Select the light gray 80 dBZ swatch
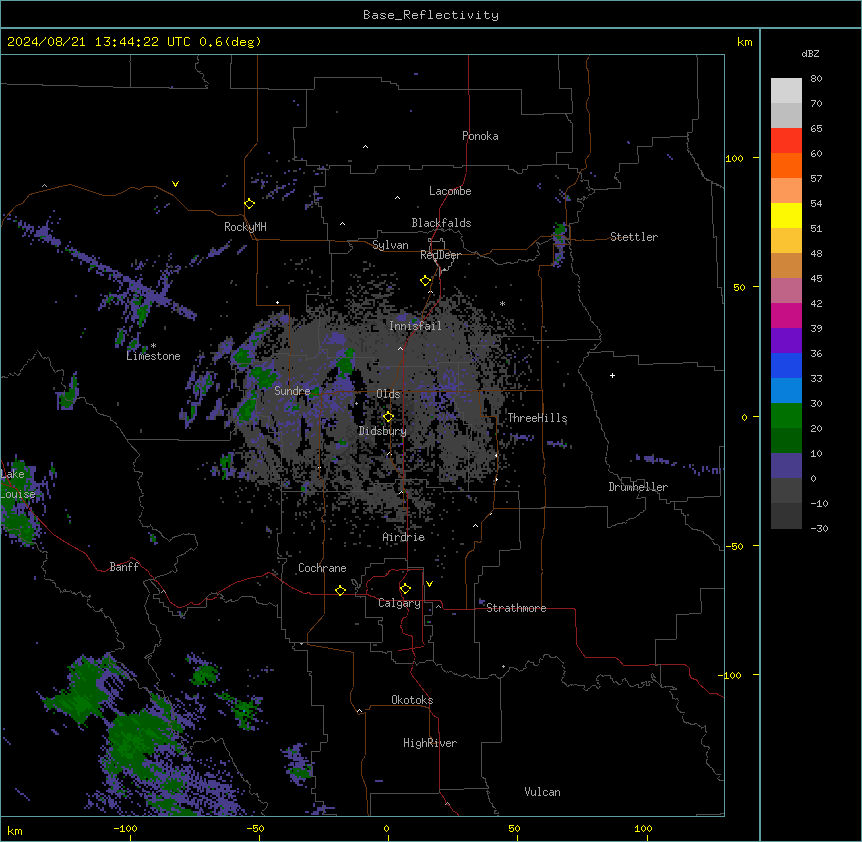The height and width of the screenshot is (842, 862). (x=786, y=91)
